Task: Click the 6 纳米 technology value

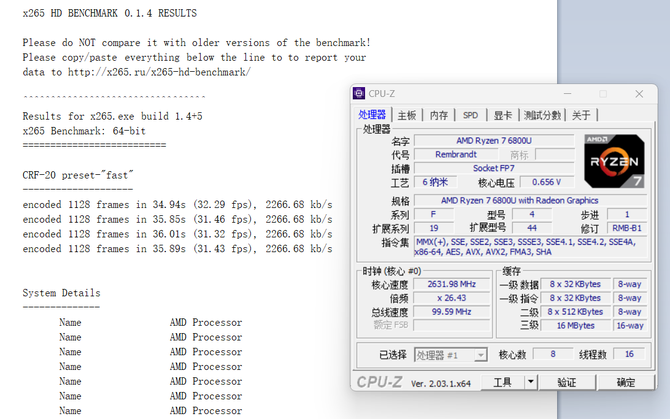Action: point(435,182)
